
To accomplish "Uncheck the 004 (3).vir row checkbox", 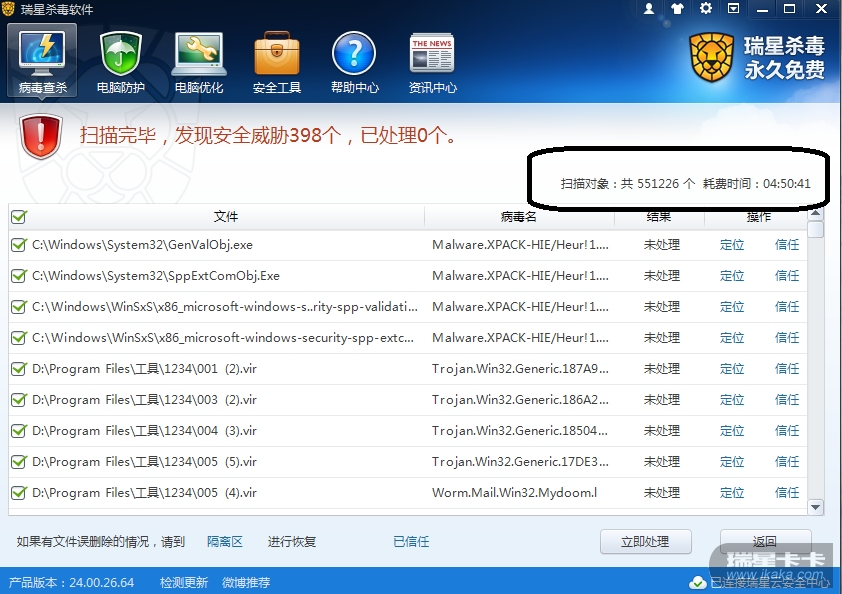I will [x=19, y=431].
